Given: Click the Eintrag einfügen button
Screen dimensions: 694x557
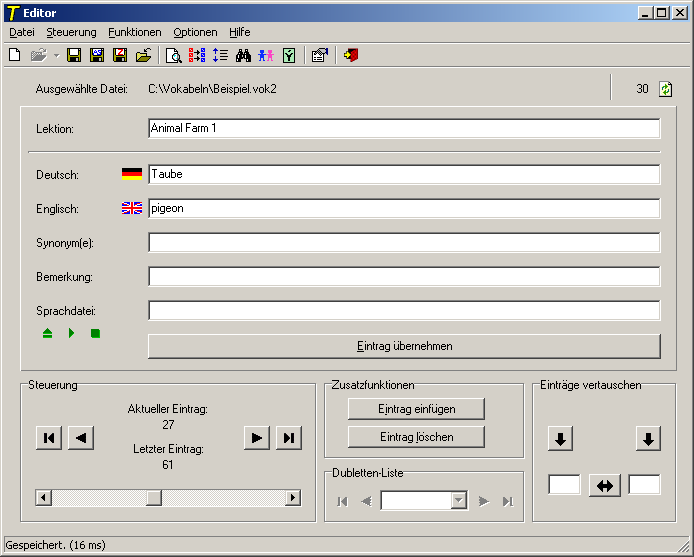Looking at the screenshot, I should pos(416,408).
